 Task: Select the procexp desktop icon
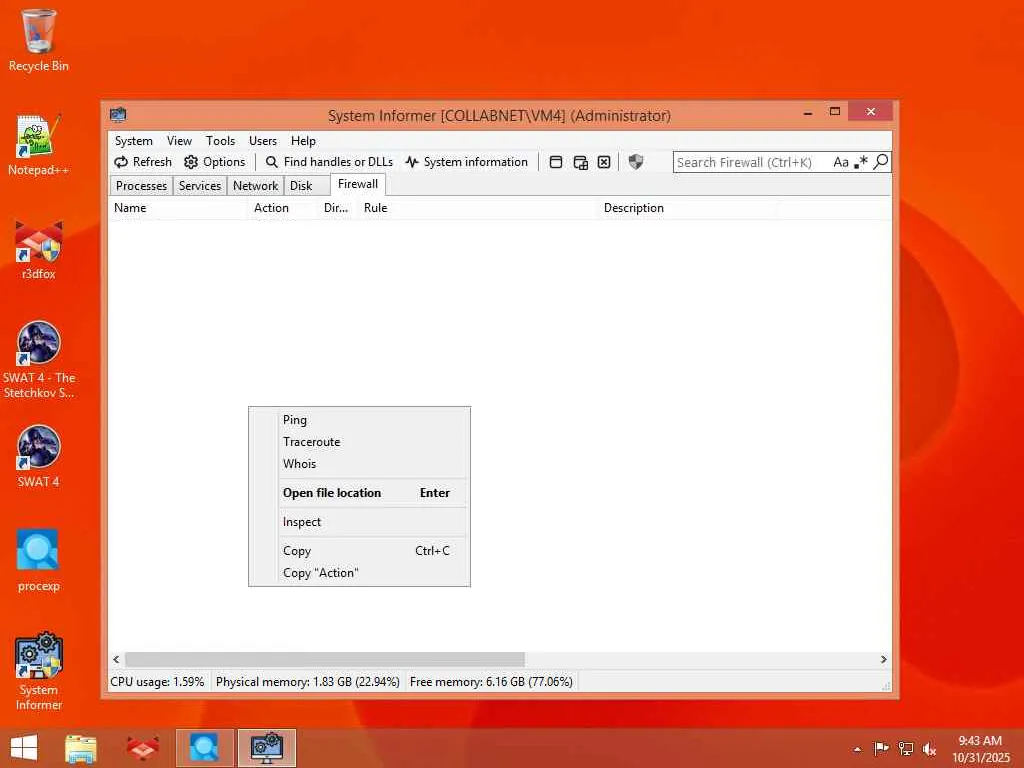[39, 560]
